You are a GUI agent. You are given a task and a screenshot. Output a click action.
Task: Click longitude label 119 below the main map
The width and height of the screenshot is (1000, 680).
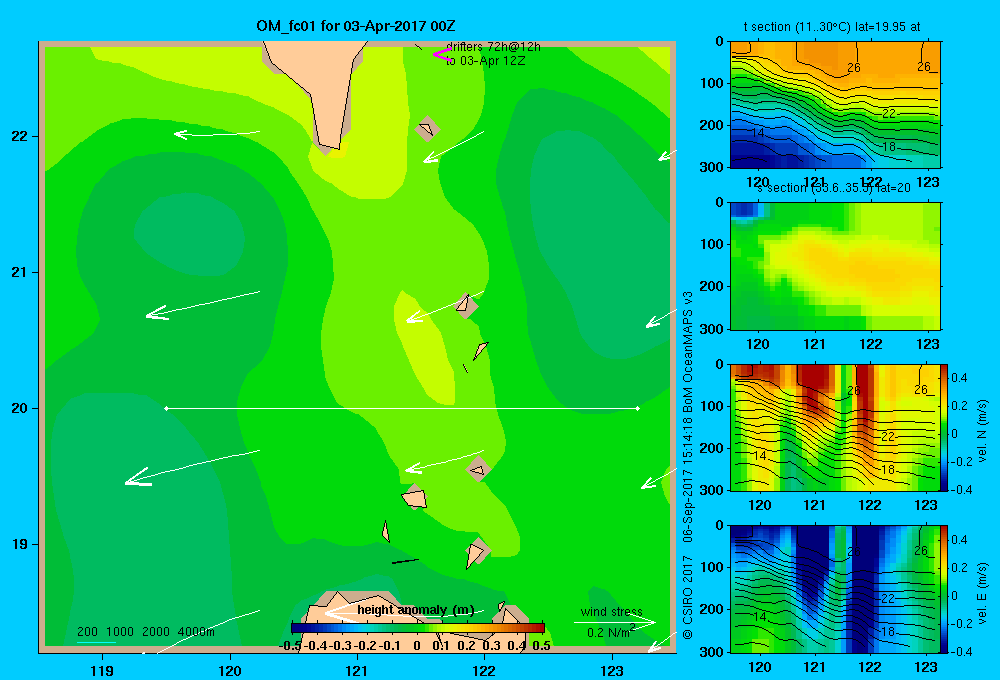(x=102, y=670)
